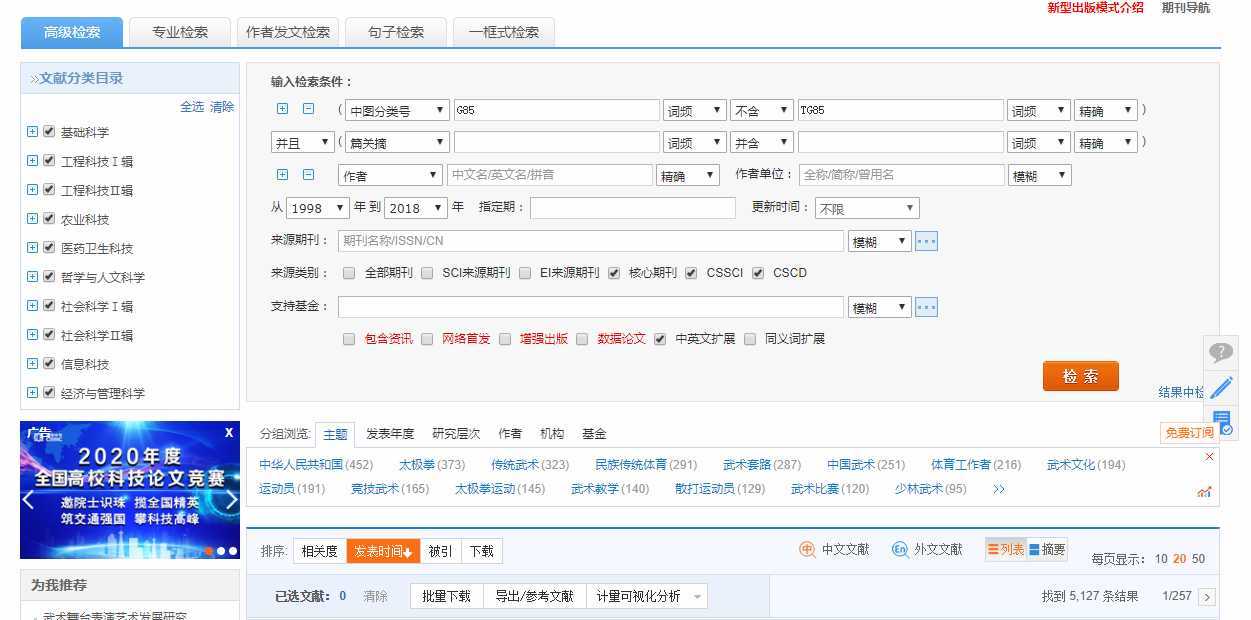
Task: Check the 全部期刊 source checkbox
Action: tap(349, 273)
